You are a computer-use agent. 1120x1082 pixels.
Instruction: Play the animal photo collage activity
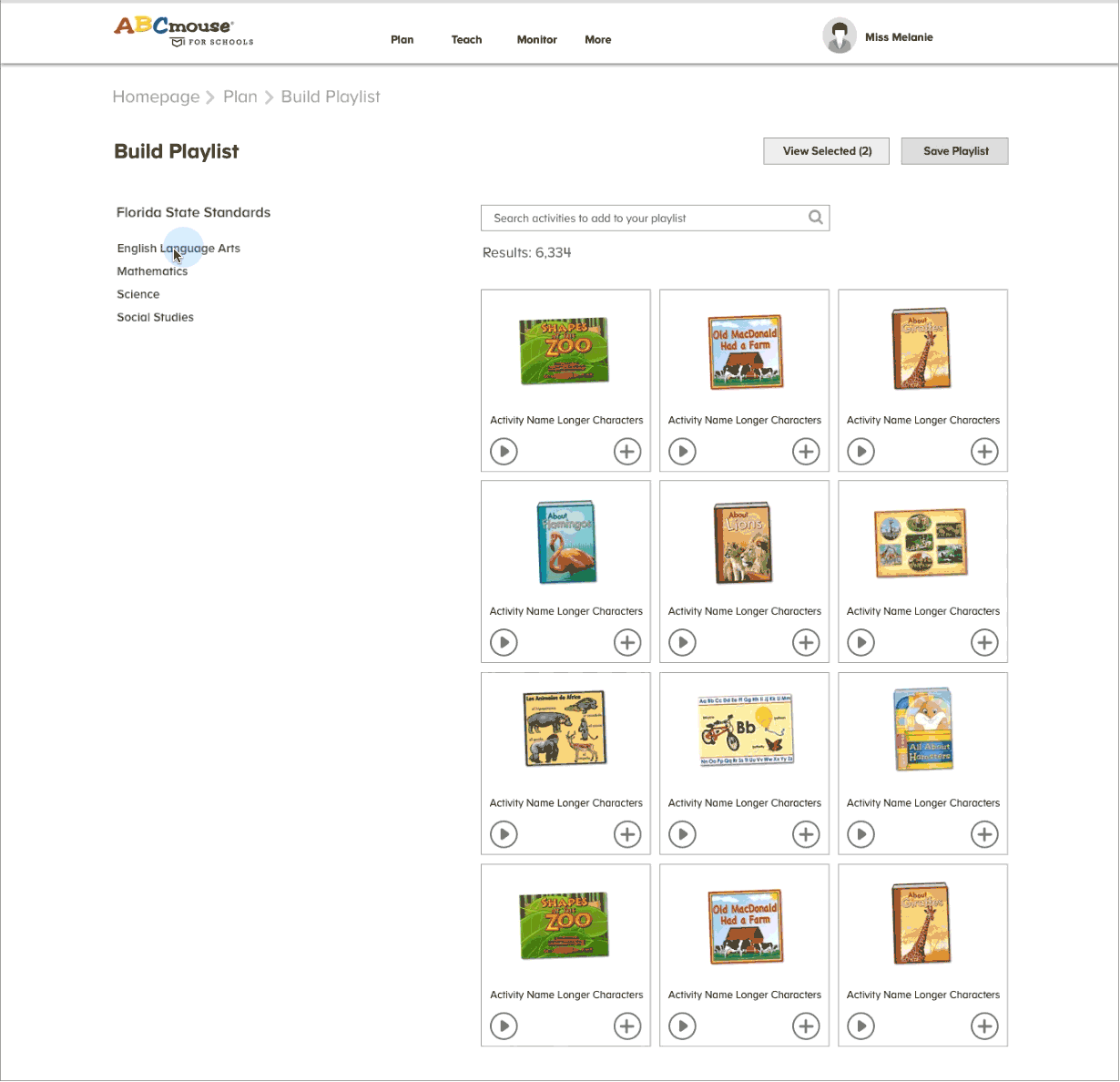[860, 643]
